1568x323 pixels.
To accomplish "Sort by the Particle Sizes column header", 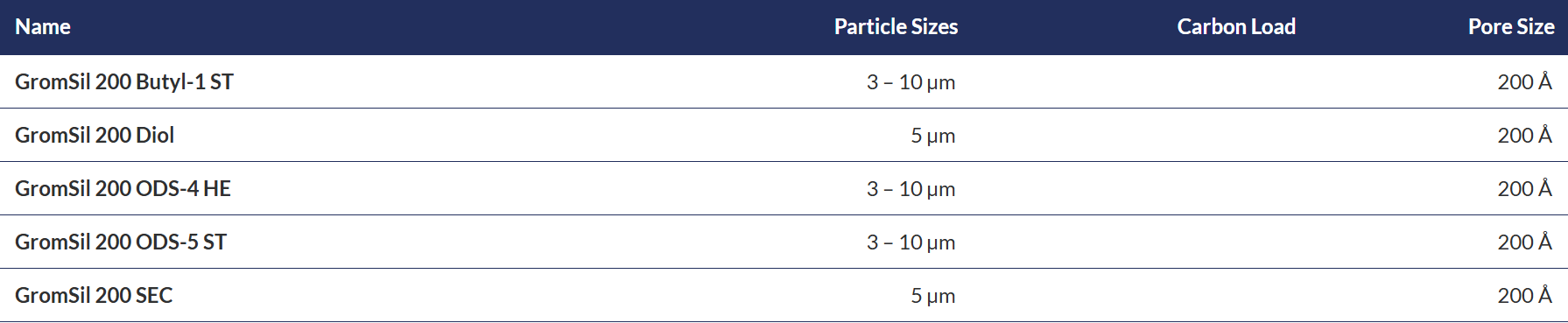I will coord(896,27).
